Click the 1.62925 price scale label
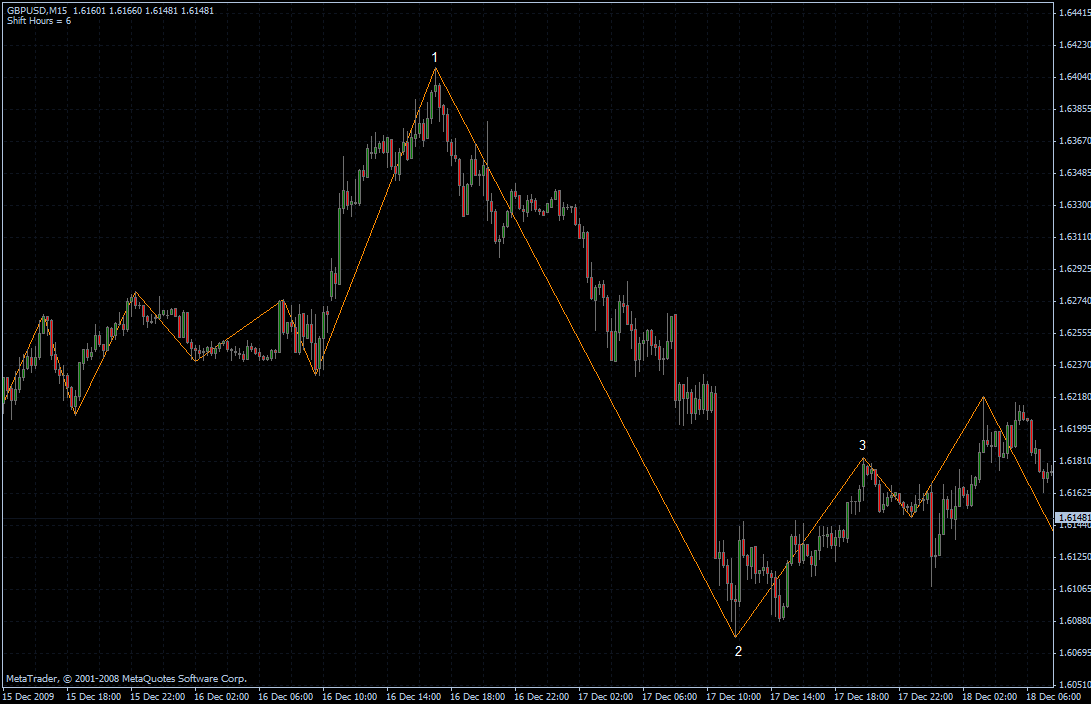Screen dimensions: 1091x704 click(1074, 269)
